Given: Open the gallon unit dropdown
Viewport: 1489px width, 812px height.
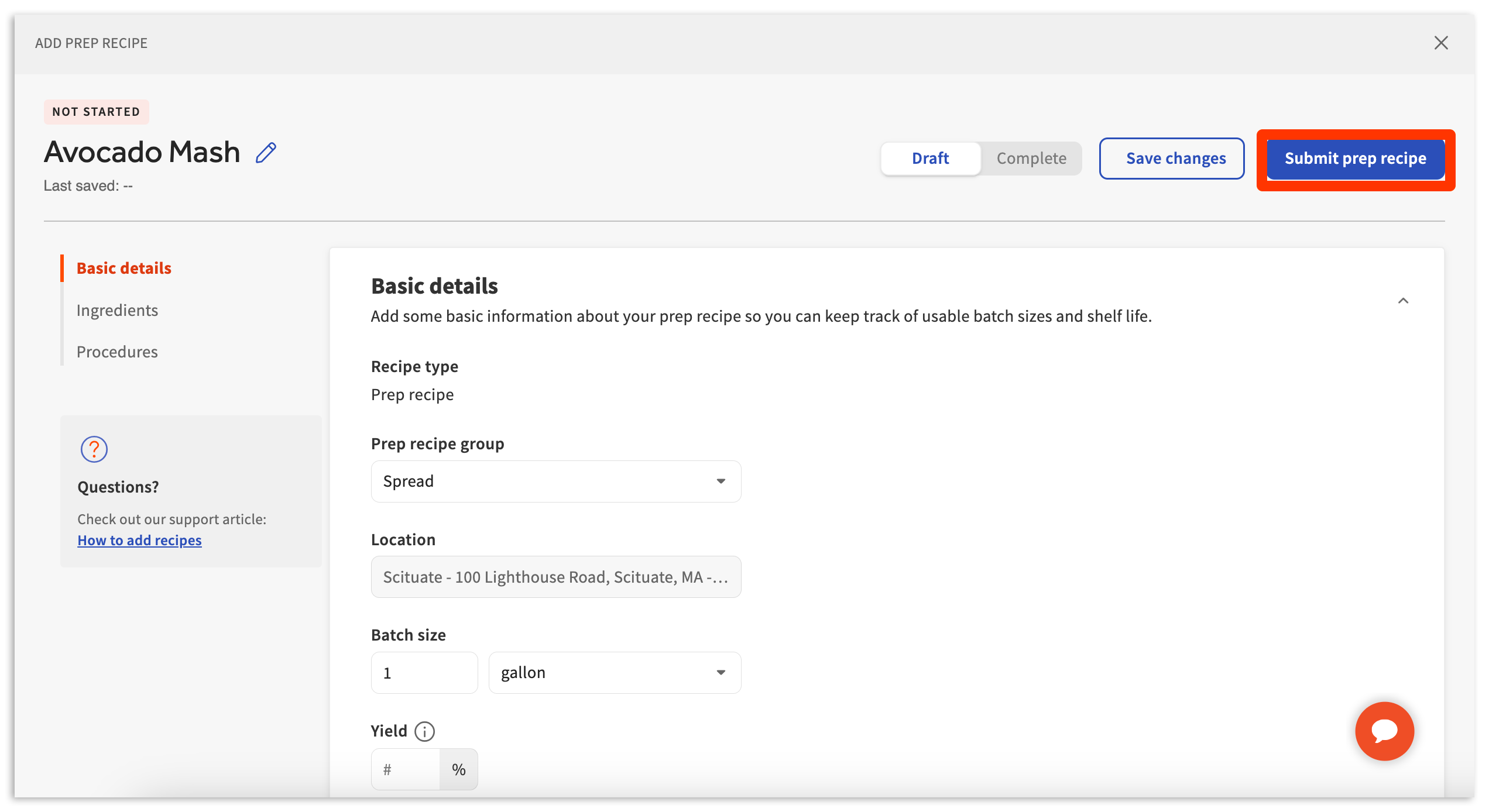Looking at the screenshot, I should (614, 673).
